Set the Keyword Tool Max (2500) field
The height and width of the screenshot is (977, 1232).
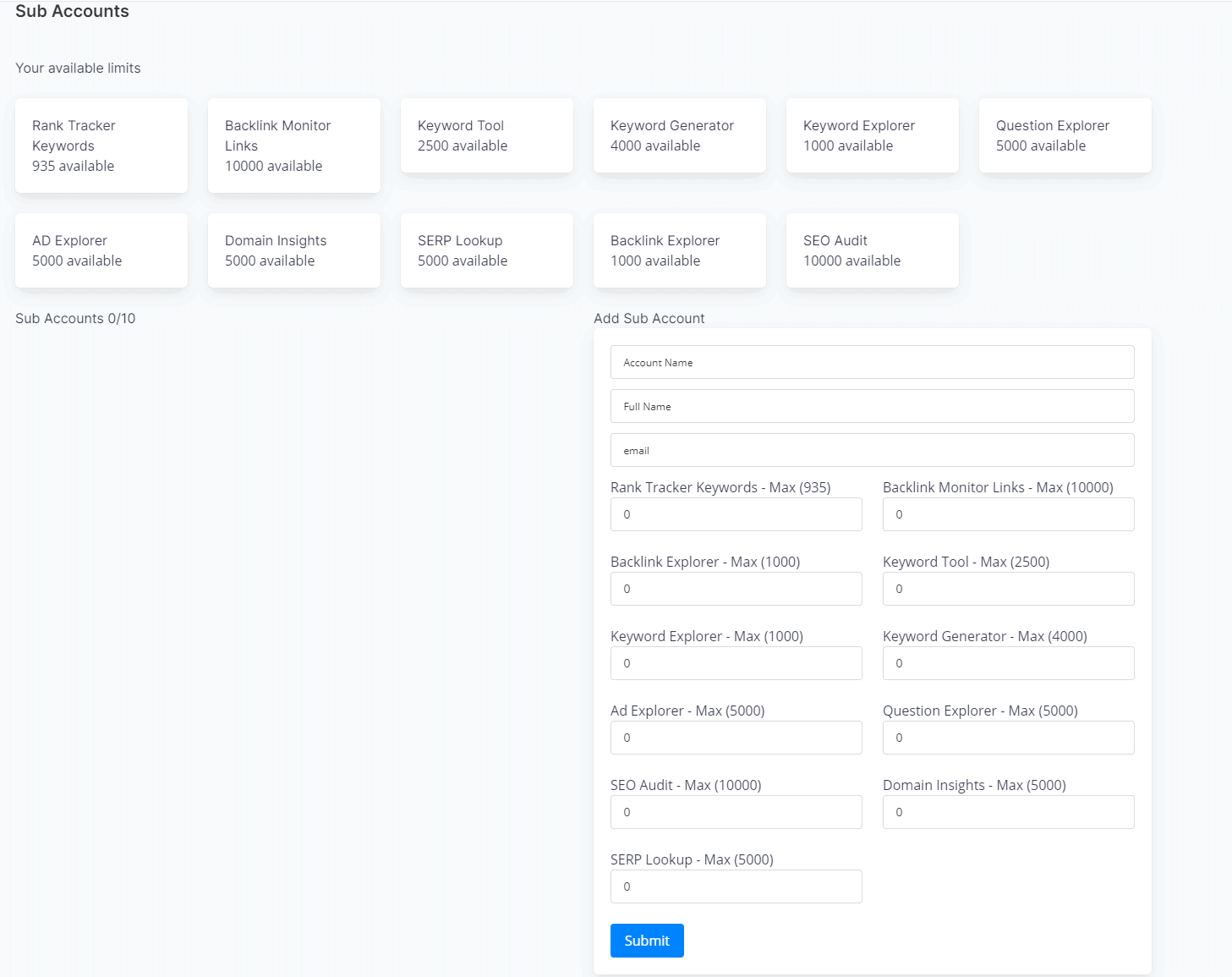1008,589
